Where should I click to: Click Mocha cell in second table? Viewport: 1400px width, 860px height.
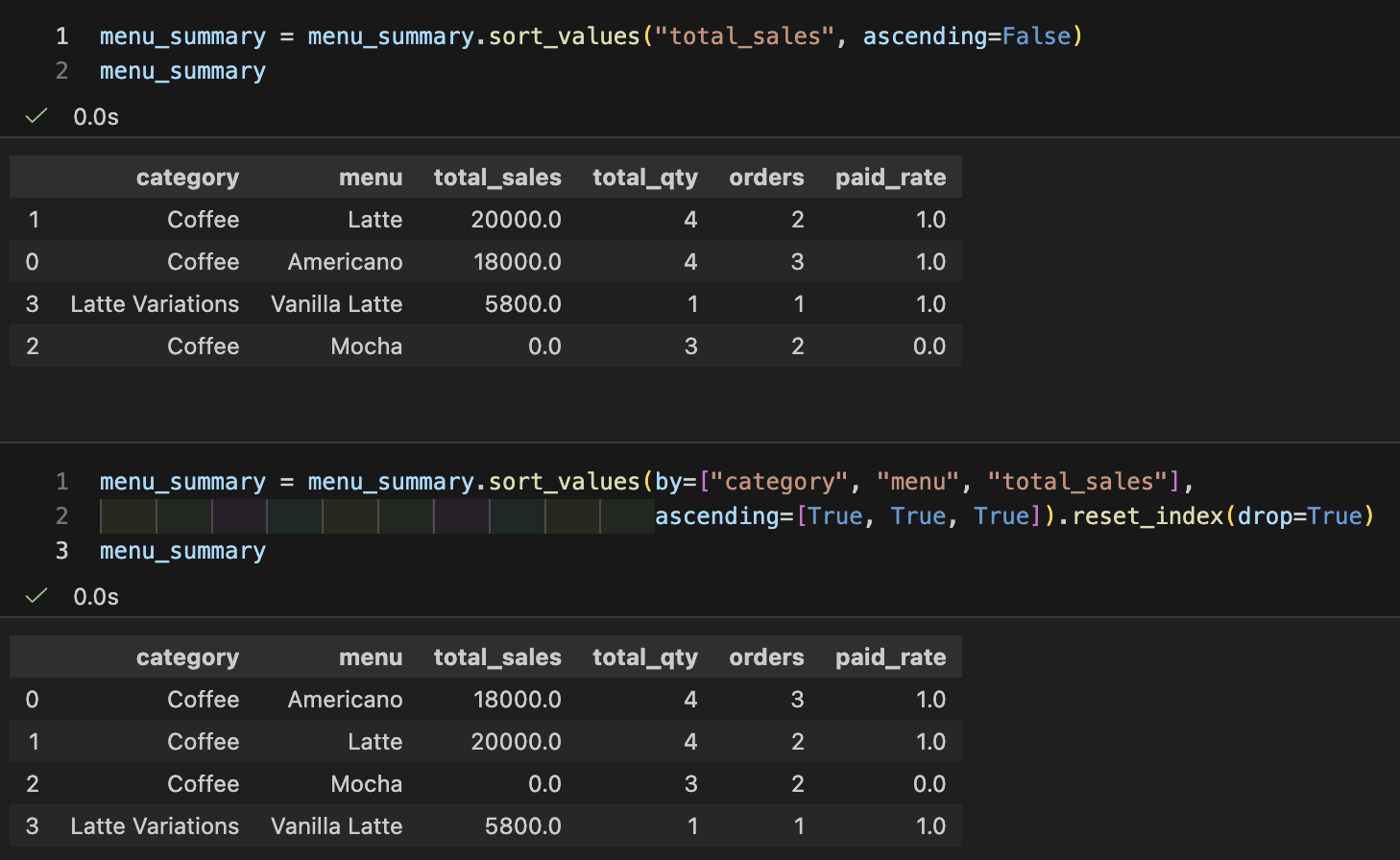click(366, 784)
